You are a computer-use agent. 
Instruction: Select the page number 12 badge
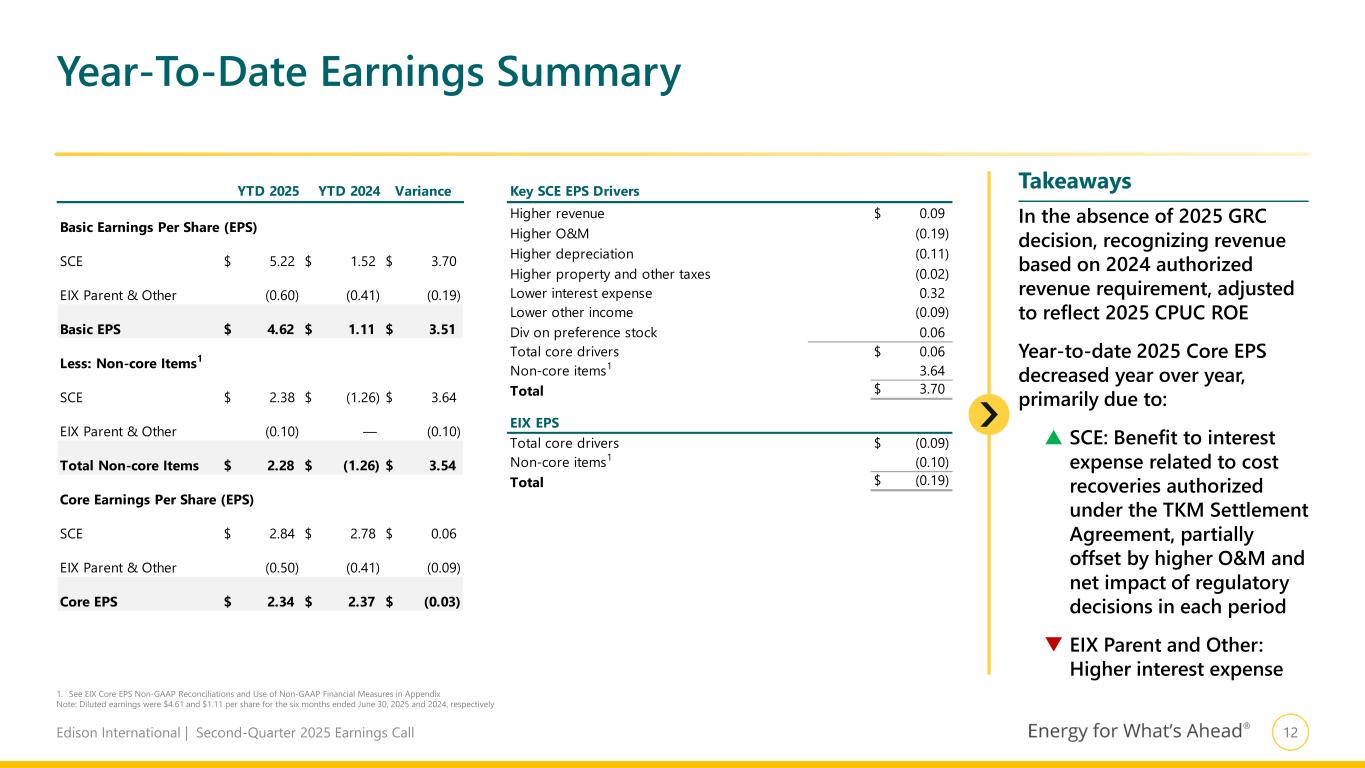1291,733
